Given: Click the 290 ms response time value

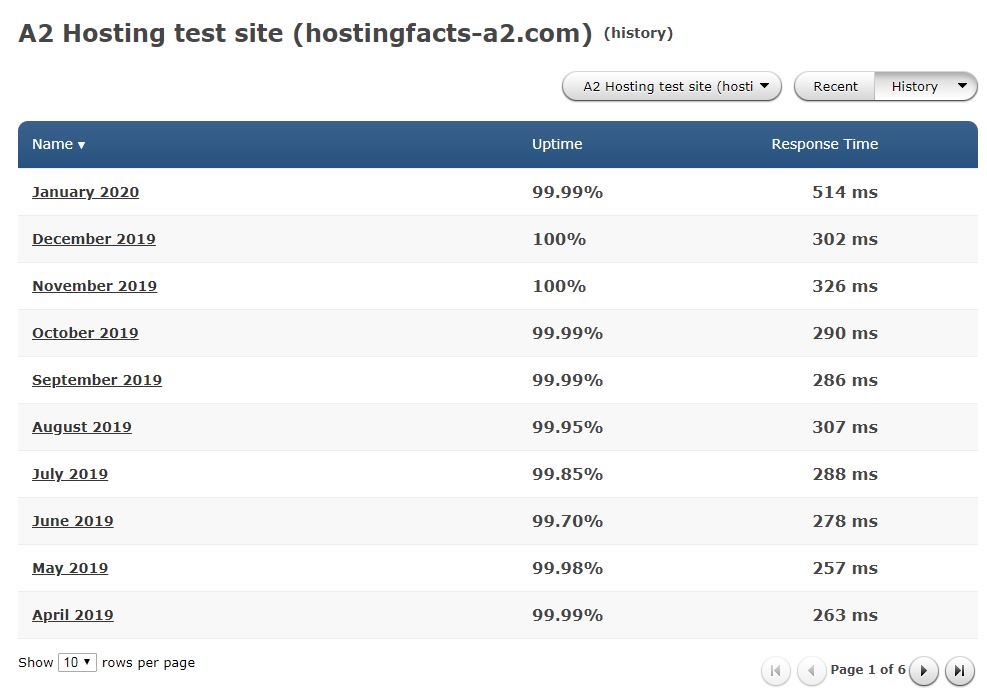Looking at the screenshot, I should [845, 333].
